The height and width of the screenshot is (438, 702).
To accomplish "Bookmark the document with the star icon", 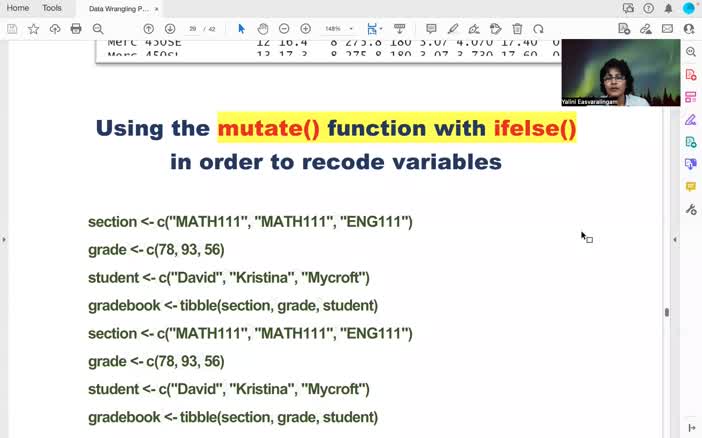I will point(33,29).
